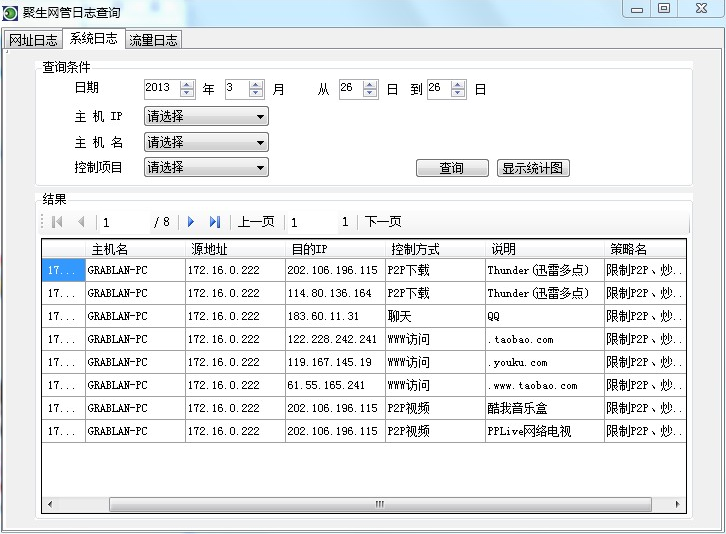726x534 pixels.
Task: Open the 控制项目 dropdown
Action: pyautogui.click(x=207, y=167)
